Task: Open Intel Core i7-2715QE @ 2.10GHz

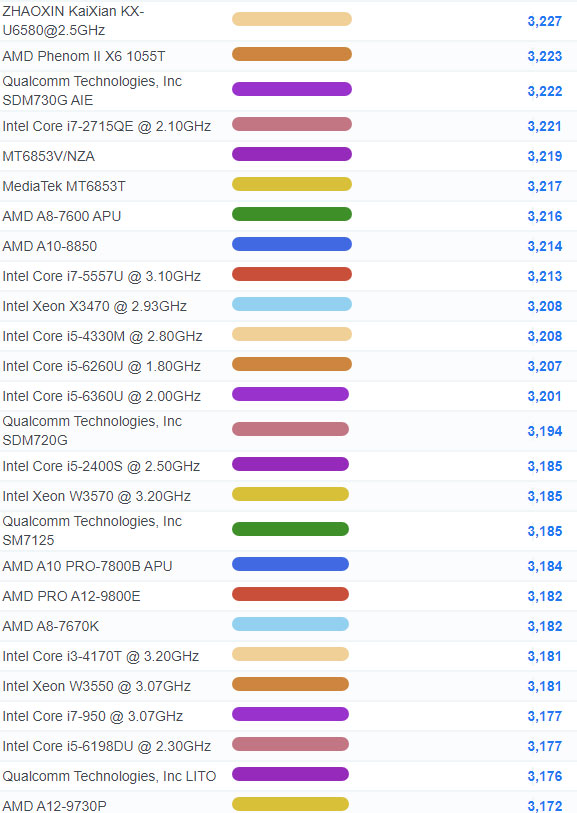Action: click(x=107, y=126)
